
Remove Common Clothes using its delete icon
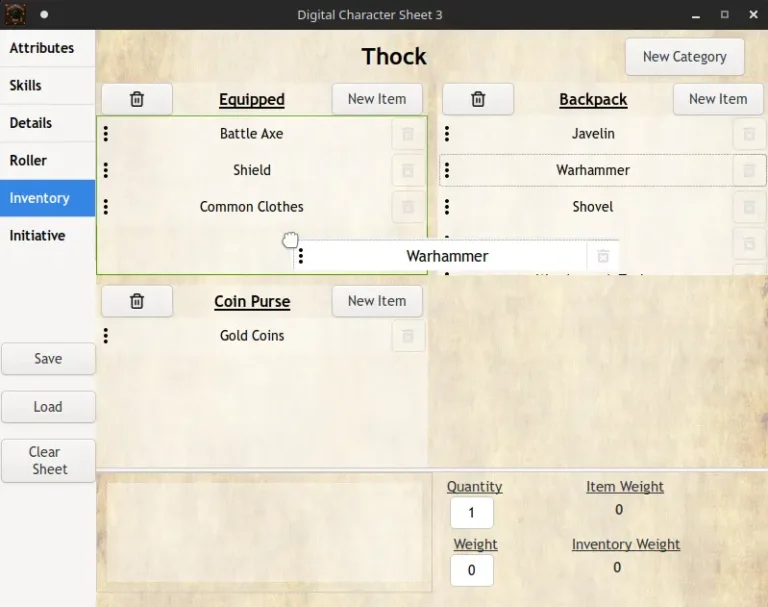tap(408, 207)
